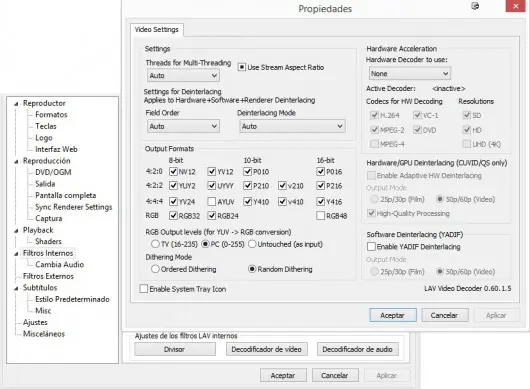Select Ajustes in the options tree

coord(35,322)
